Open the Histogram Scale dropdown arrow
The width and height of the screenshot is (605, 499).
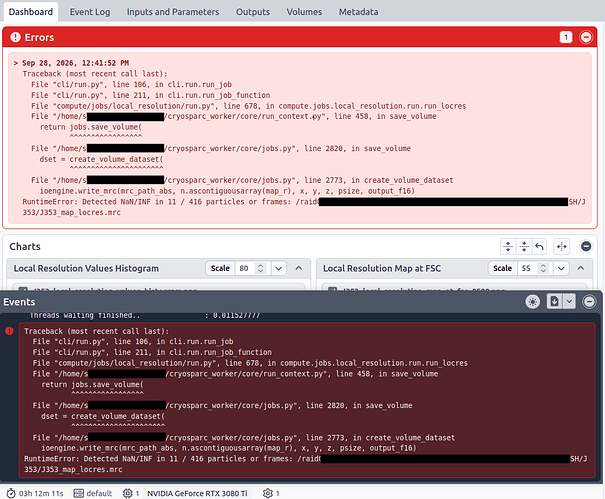(x=279, y=268)
